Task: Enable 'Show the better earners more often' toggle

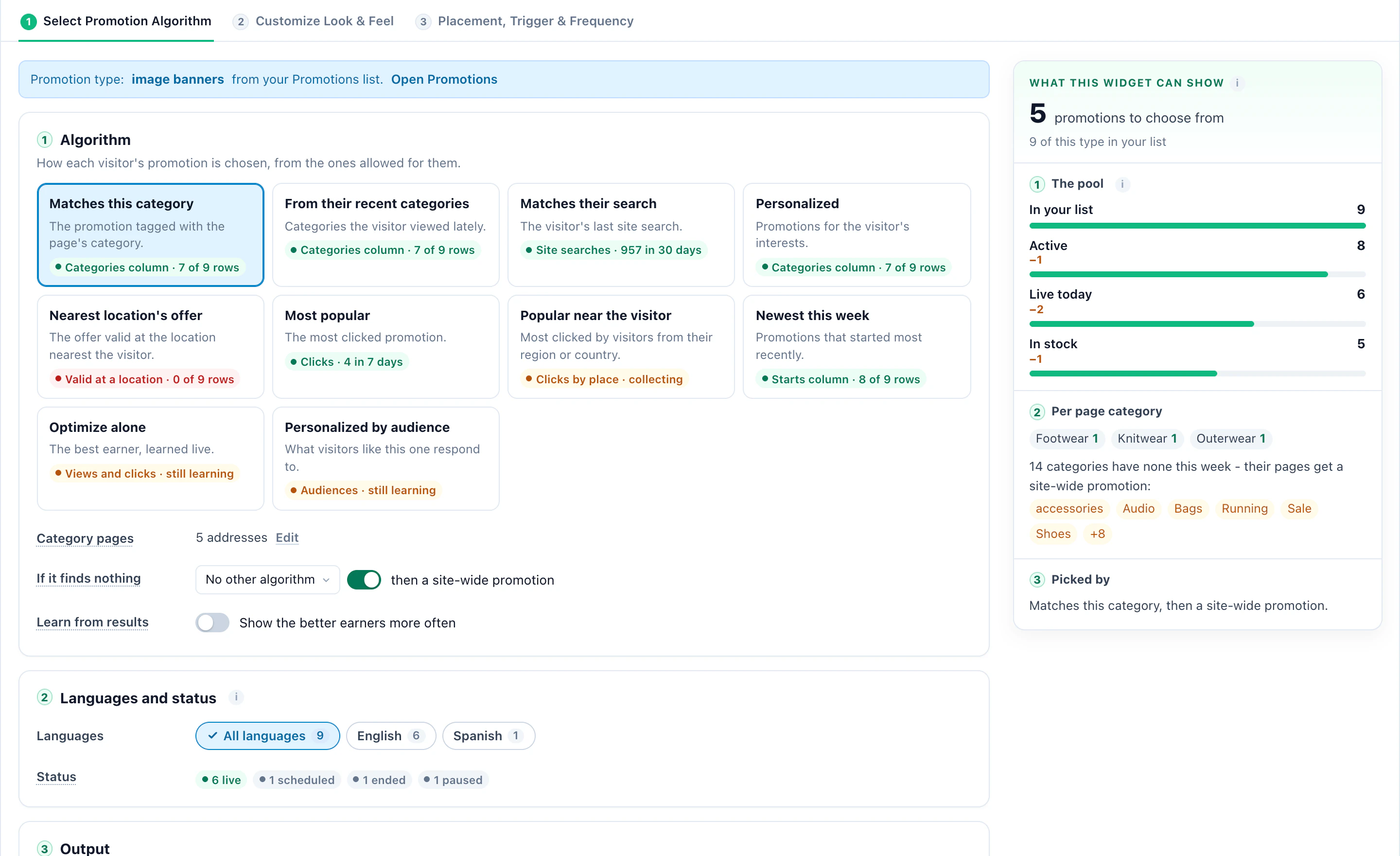Action: click(x=212, y=623)
